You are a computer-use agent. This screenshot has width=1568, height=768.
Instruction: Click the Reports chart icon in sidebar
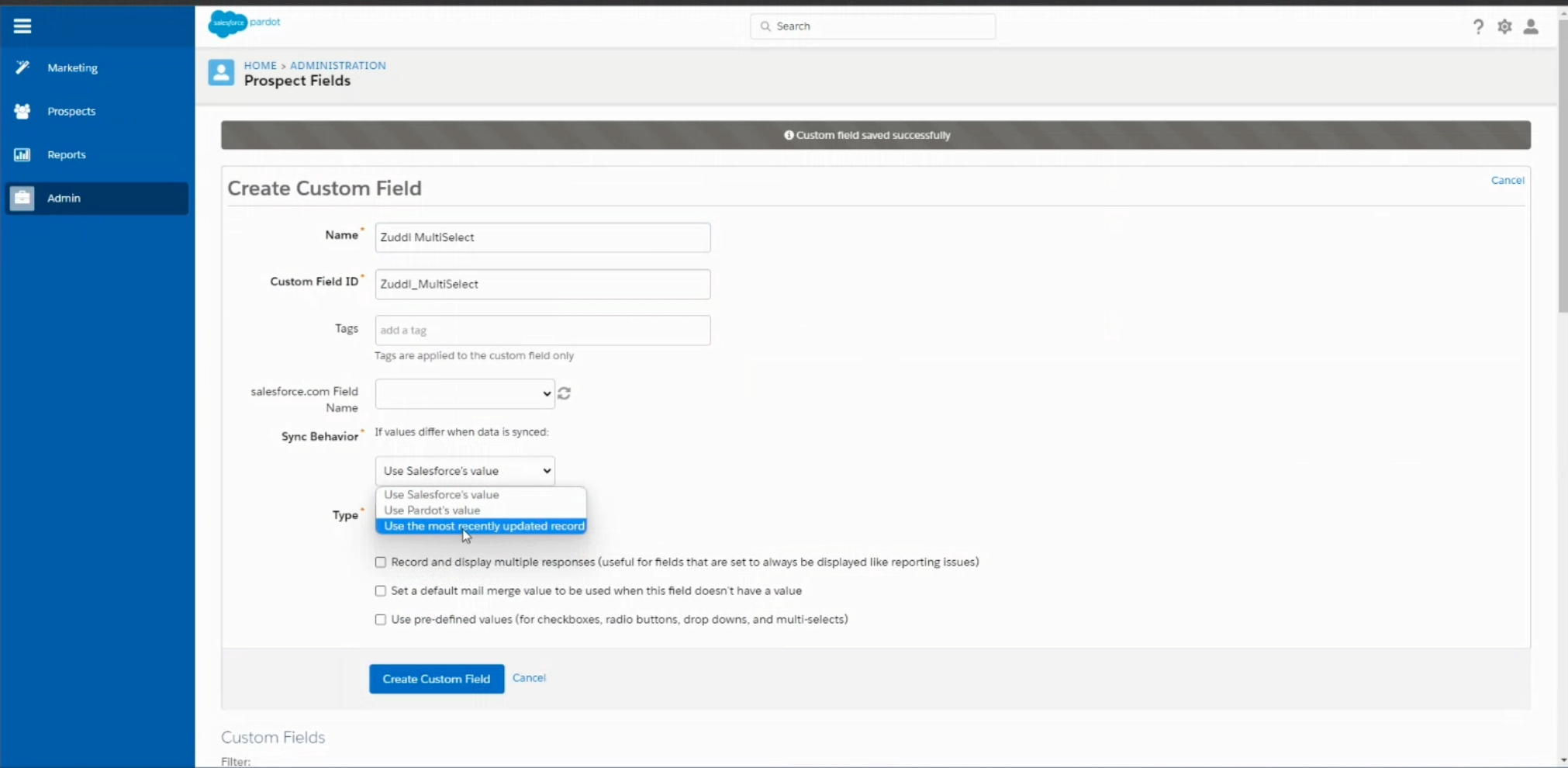coord(22,155)
